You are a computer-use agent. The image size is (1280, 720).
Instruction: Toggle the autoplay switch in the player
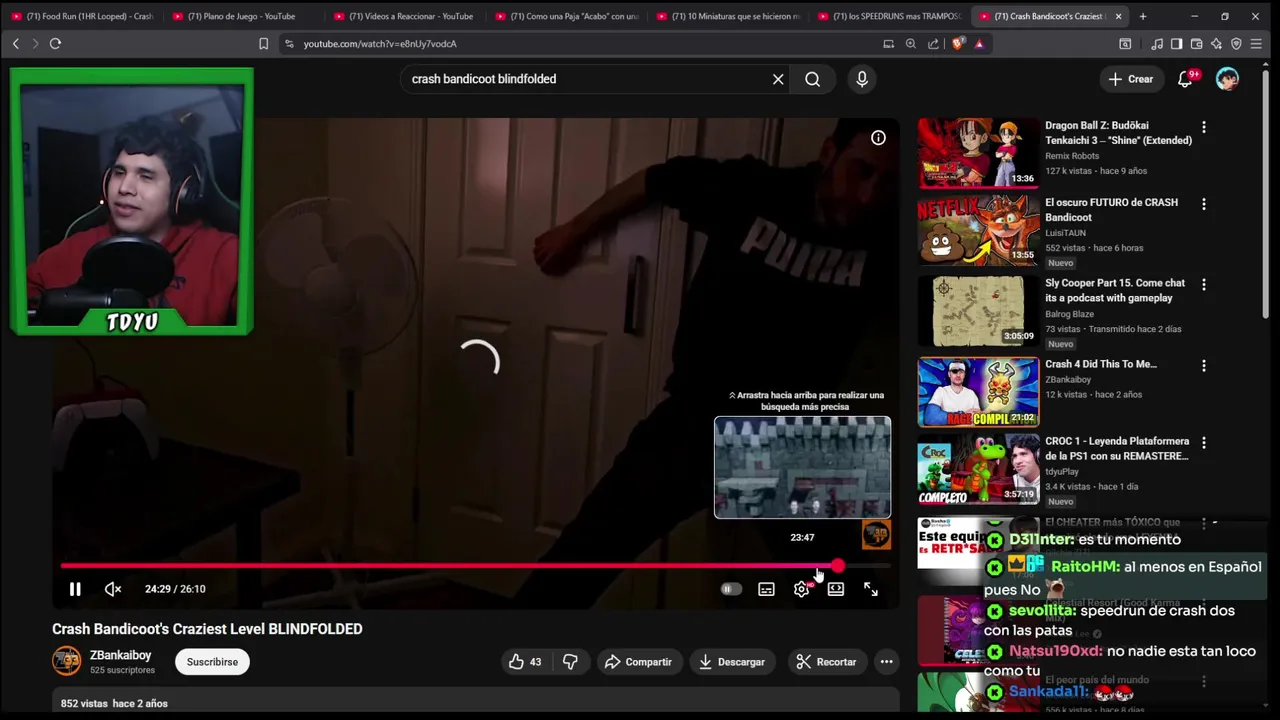click(731, 589)
